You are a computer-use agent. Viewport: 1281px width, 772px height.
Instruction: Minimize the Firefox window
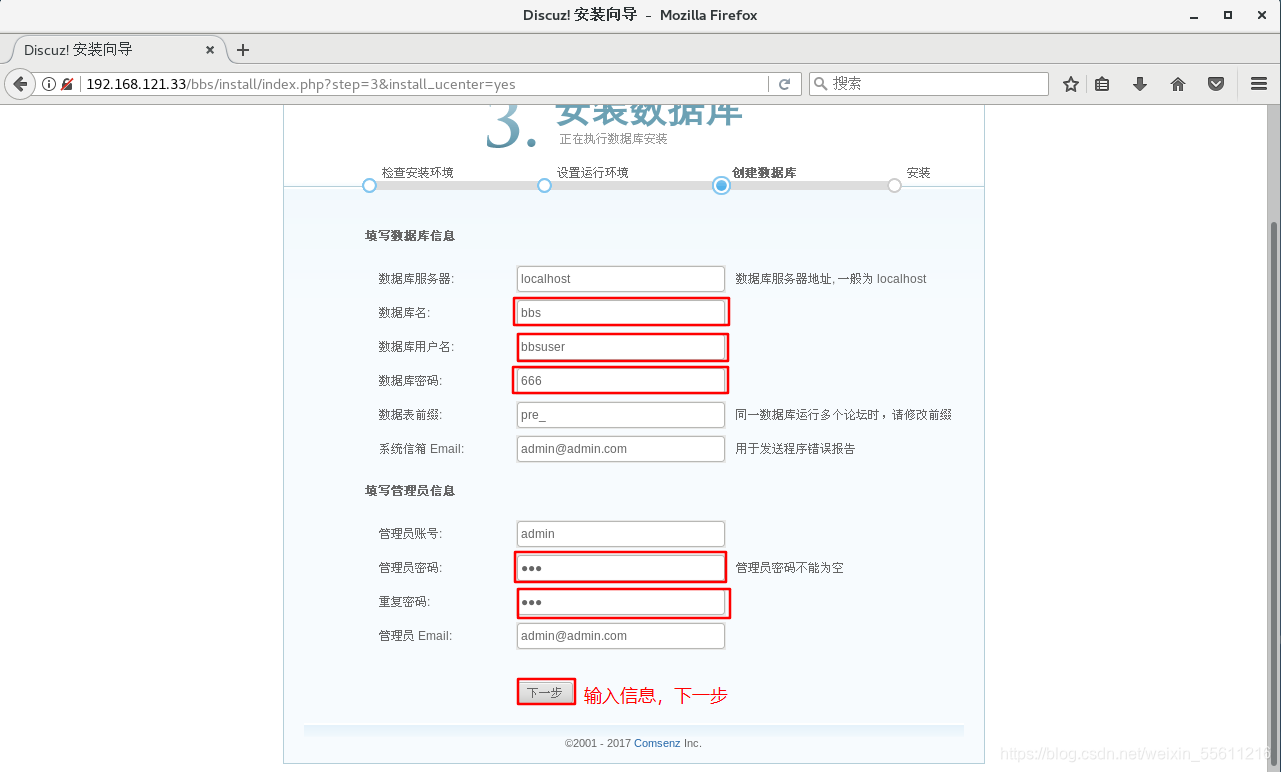click(1195, 15)
